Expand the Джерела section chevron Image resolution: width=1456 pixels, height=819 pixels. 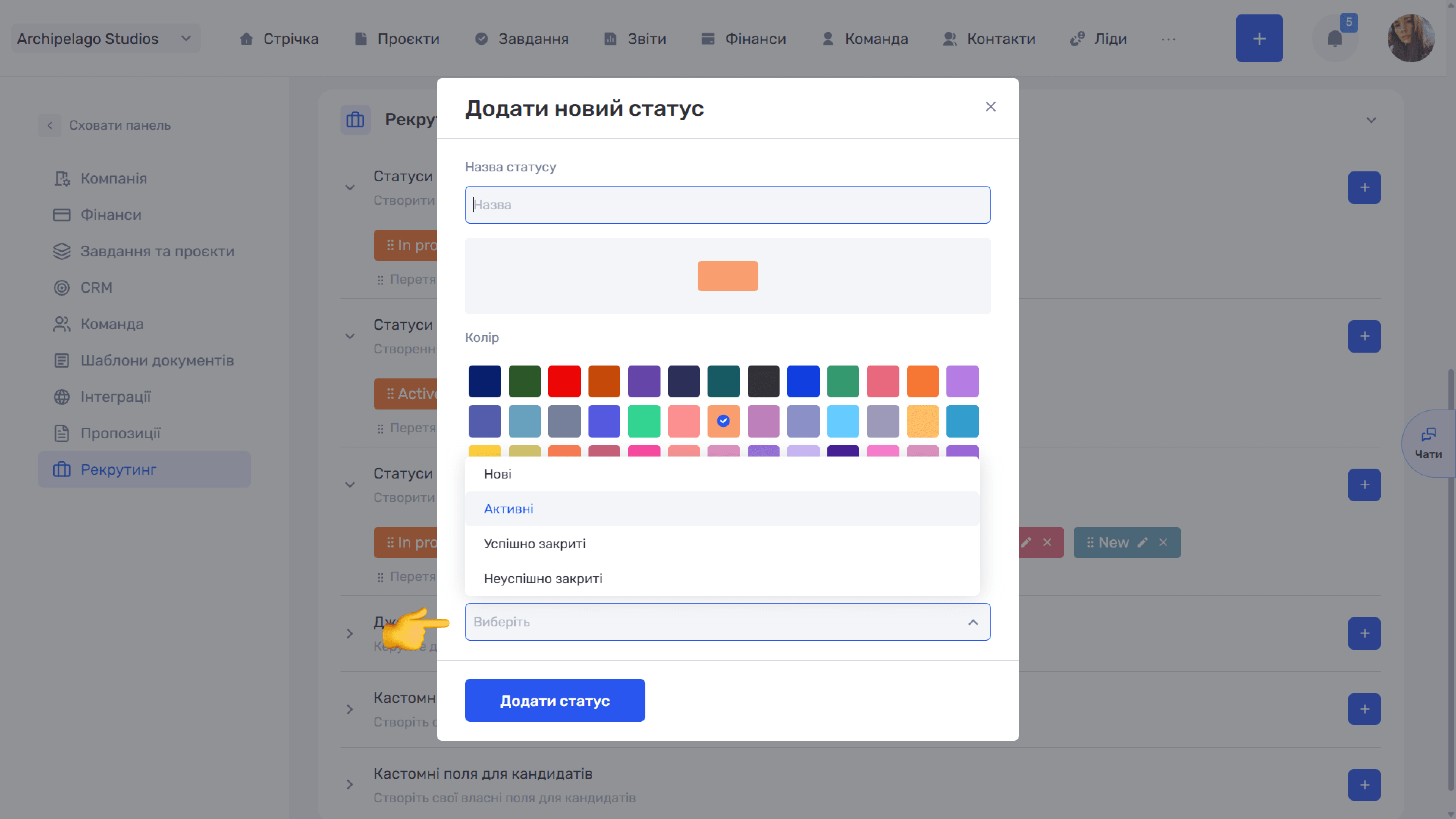350,634
